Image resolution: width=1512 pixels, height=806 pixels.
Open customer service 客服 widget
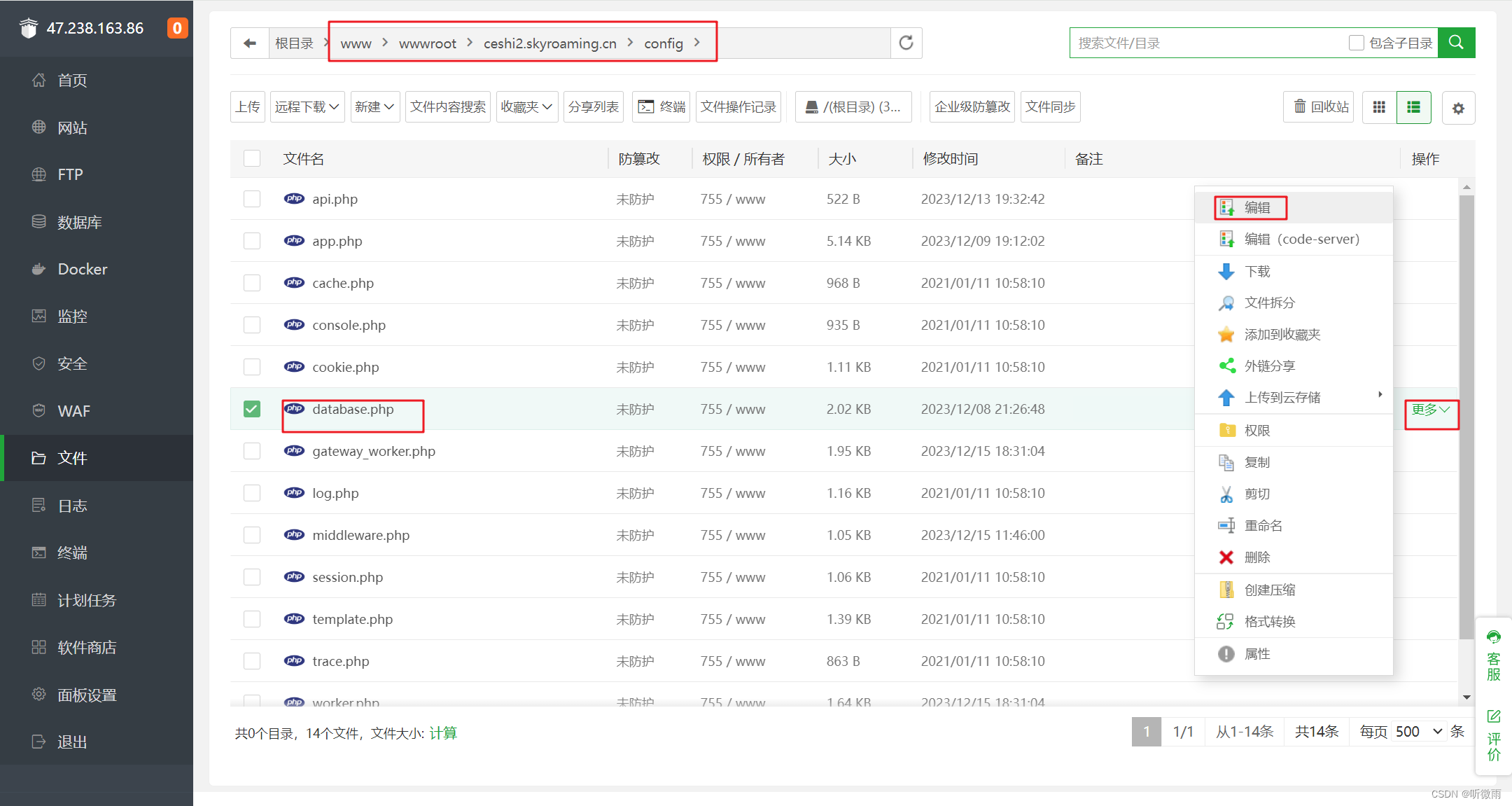click(x=1494, y=655)
